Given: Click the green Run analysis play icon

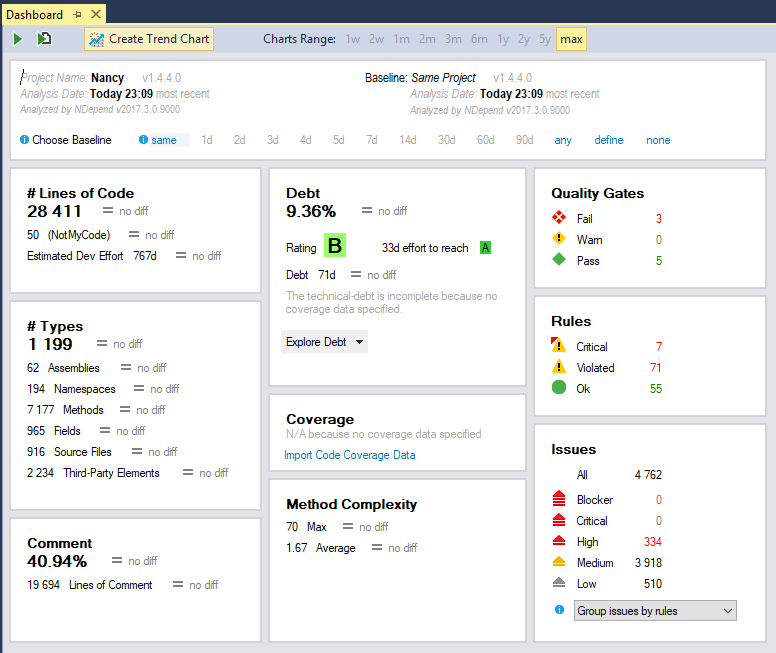Looking at the screenshot, I should 18,39.
